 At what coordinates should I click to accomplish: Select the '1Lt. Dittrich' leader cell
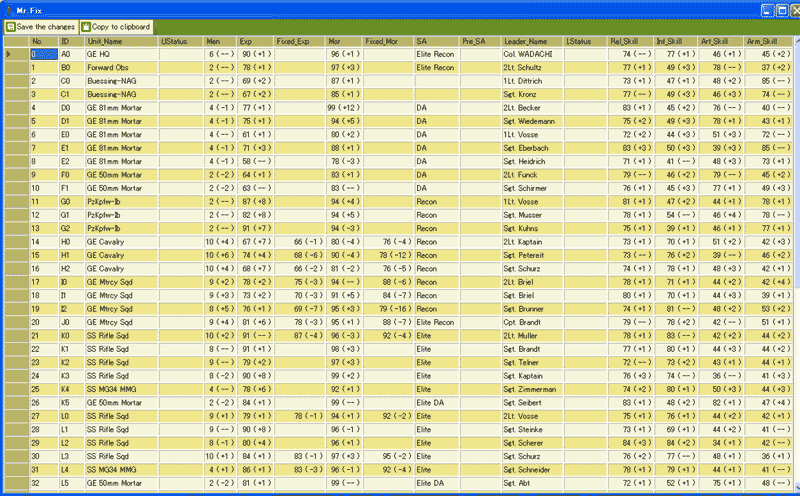533,81
